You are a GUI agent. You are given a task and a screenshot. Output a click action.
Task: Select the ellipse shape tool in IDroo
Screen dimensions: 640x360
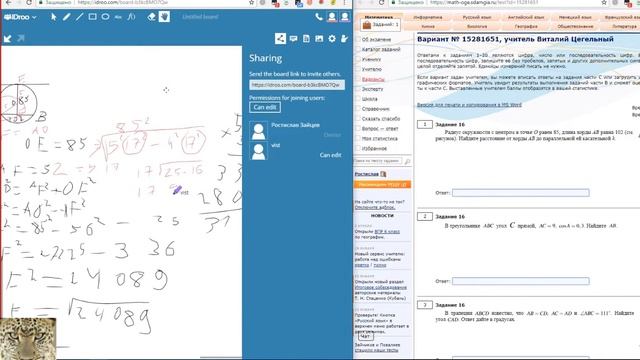(105, 17)
